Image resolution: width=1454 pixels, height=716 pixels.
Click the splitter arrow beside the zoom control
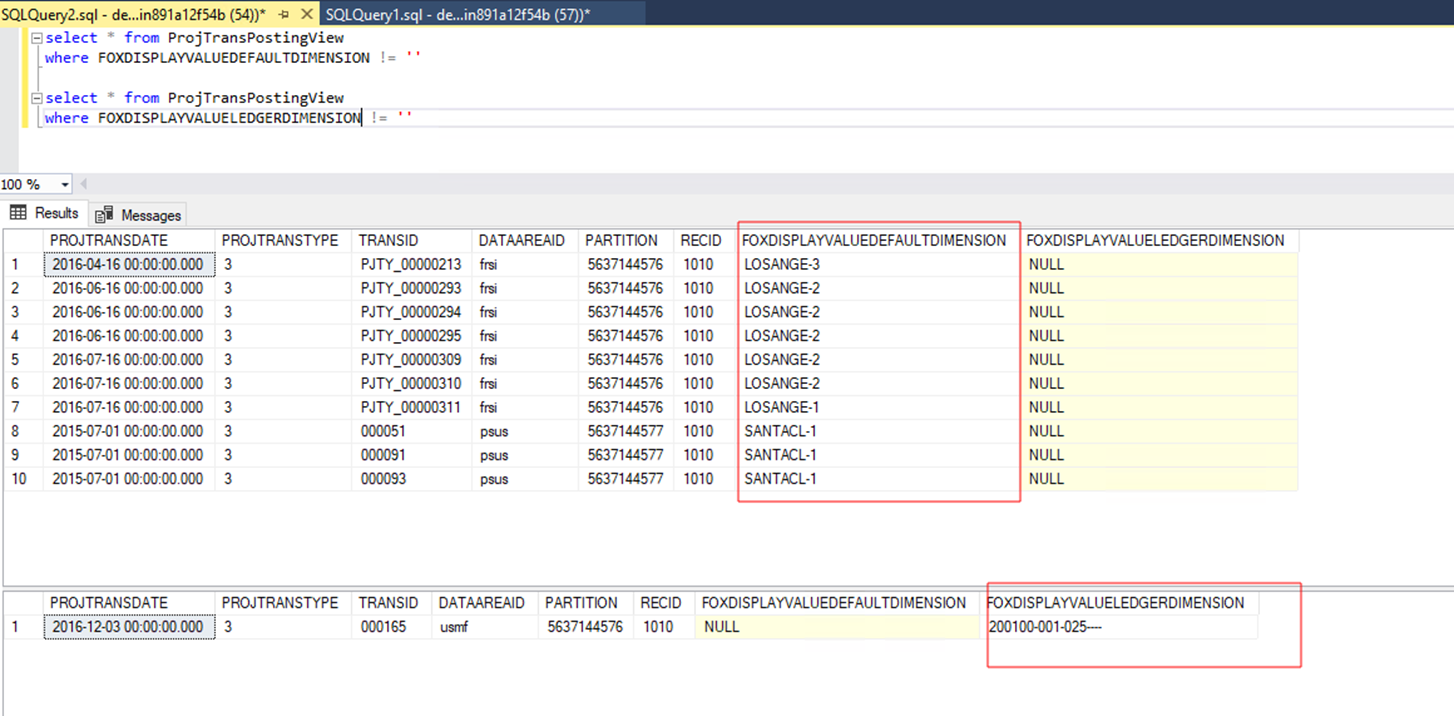point(83,183)
